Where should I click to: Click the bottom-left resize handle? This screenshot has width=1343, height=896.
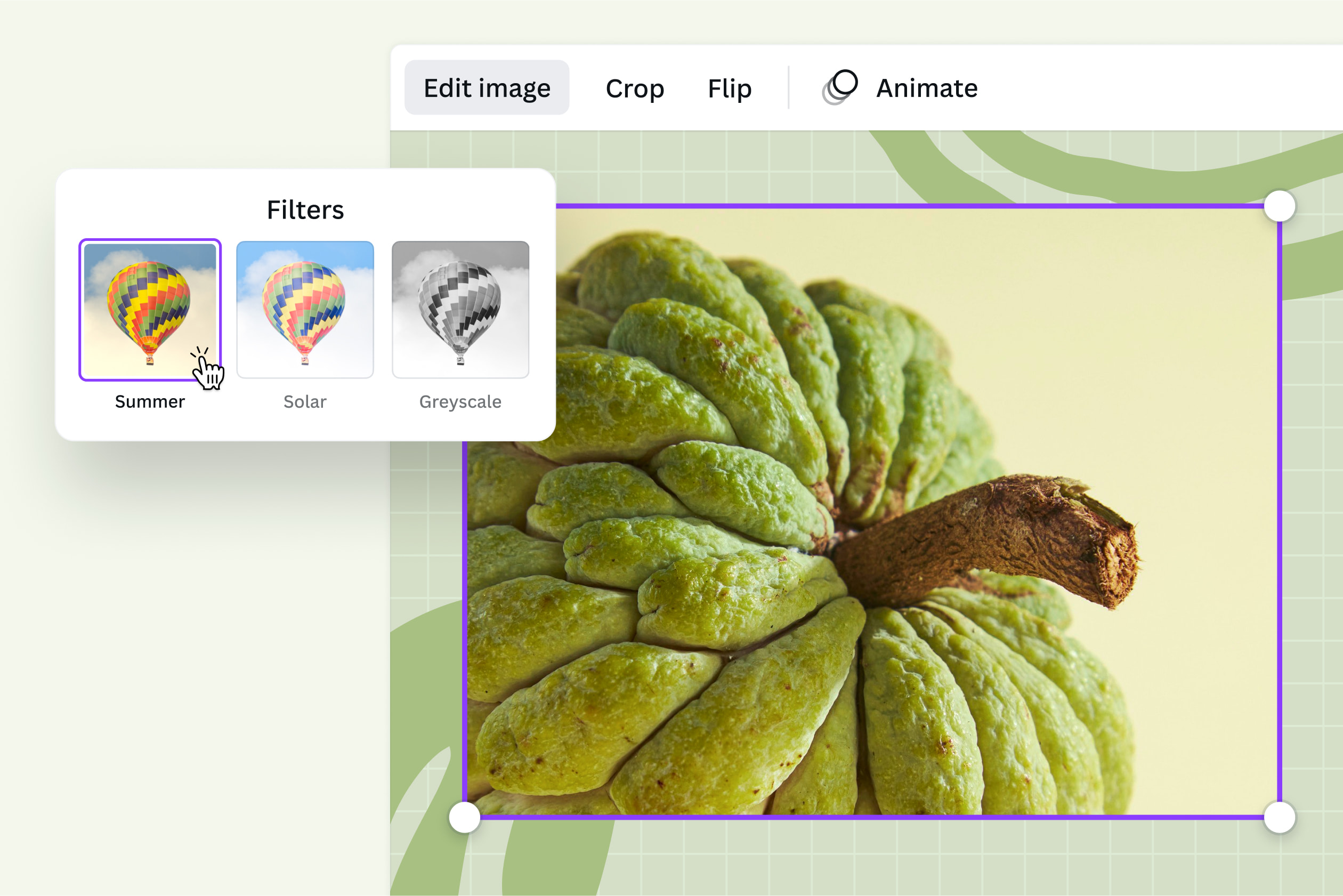(464, 818)
